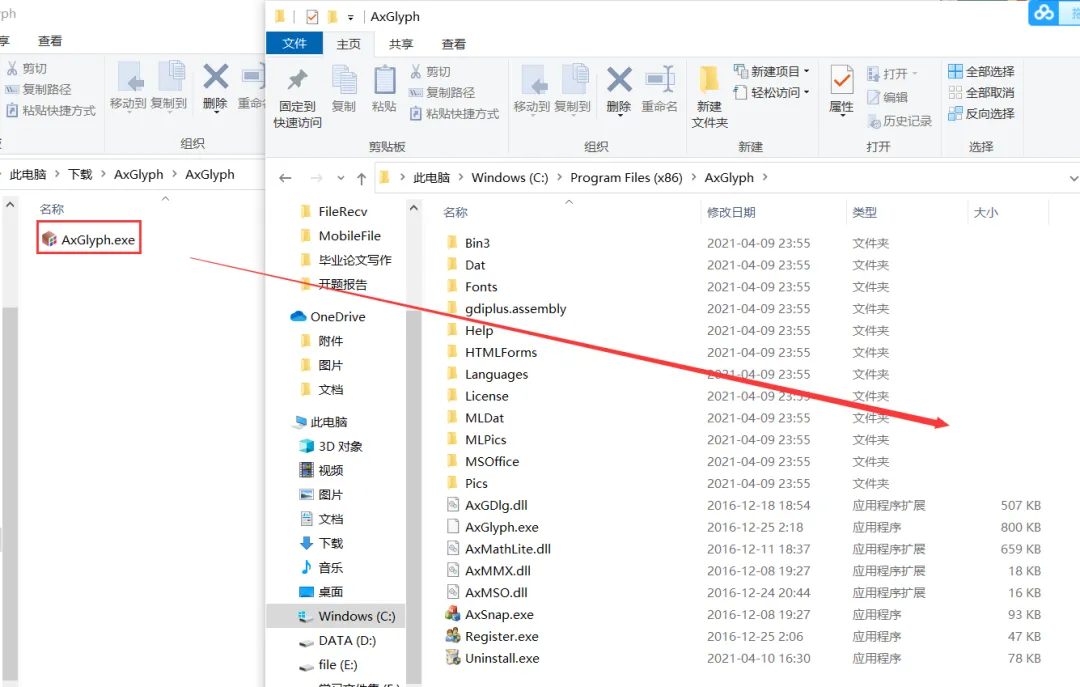This screenshot has height=687, width=1080.
Task: Click Cut in back window ribbon
Action: point(27,68)
